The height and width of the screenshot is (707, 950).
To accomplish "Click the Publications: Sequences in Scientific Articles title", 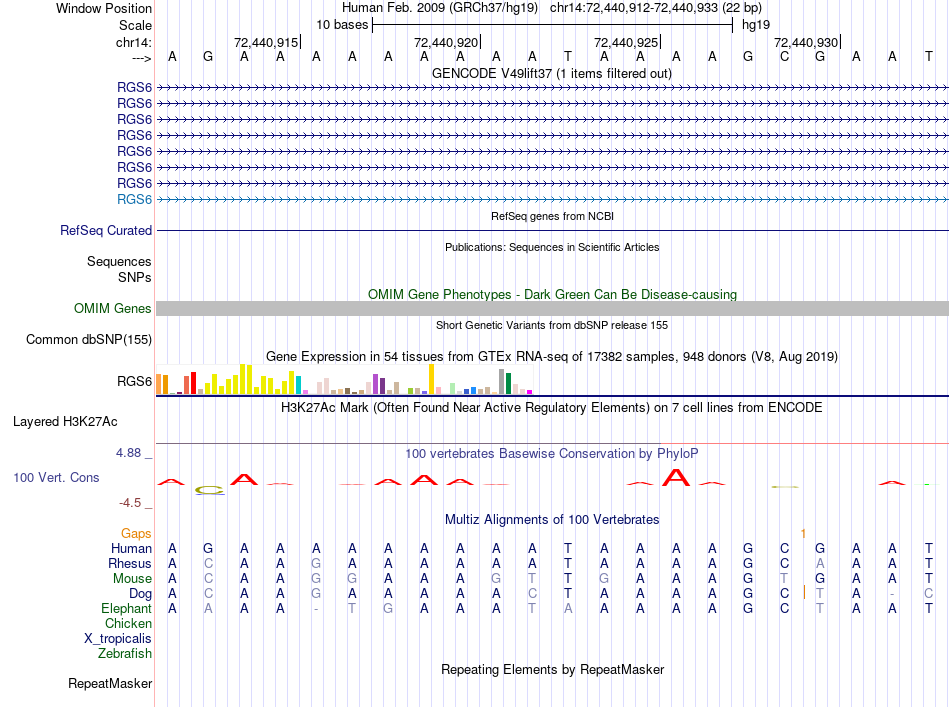I will point(552,247).
